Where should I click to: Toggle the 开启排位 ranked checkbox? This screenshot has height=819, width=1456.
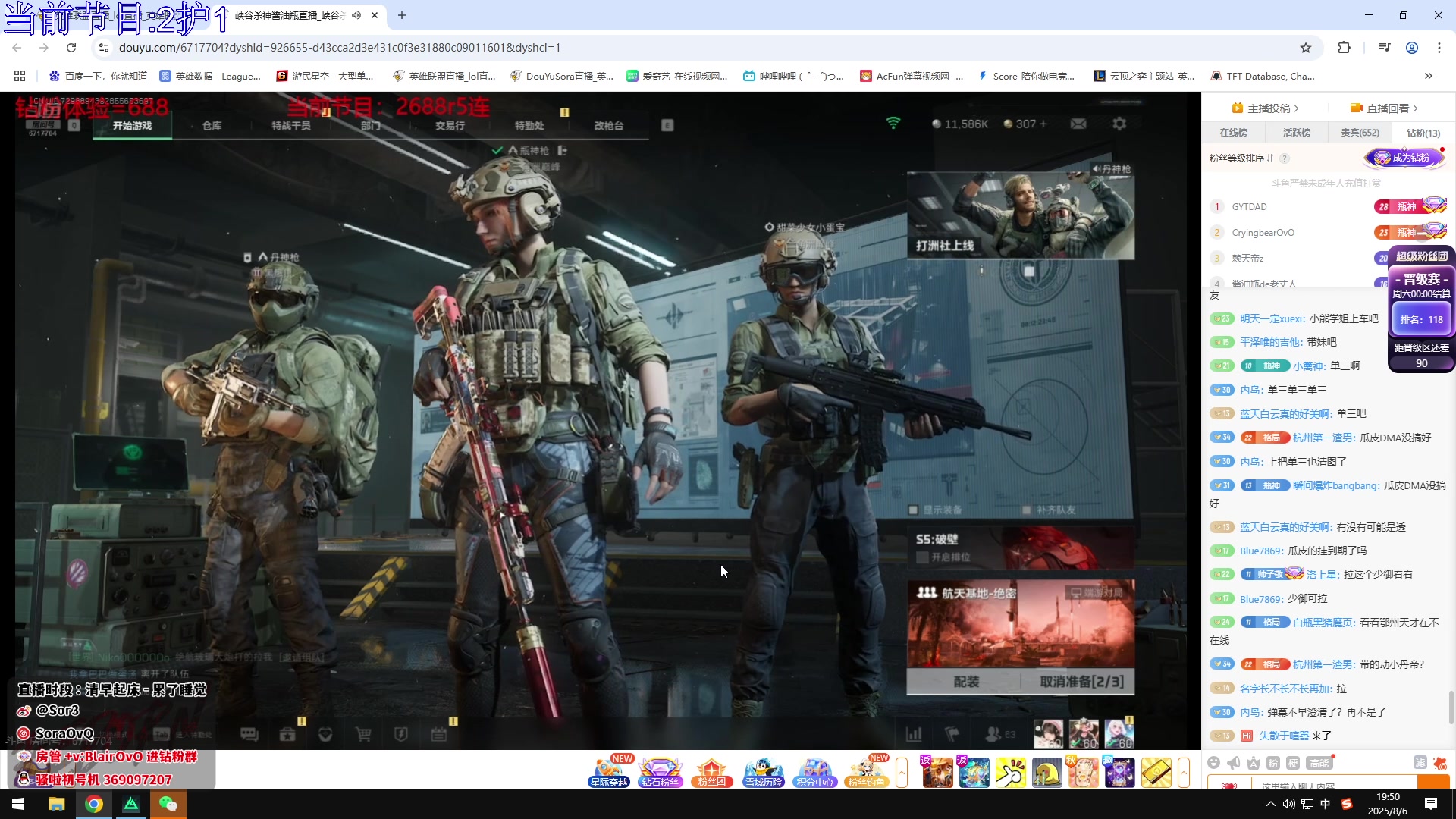(x=923, y=557)
